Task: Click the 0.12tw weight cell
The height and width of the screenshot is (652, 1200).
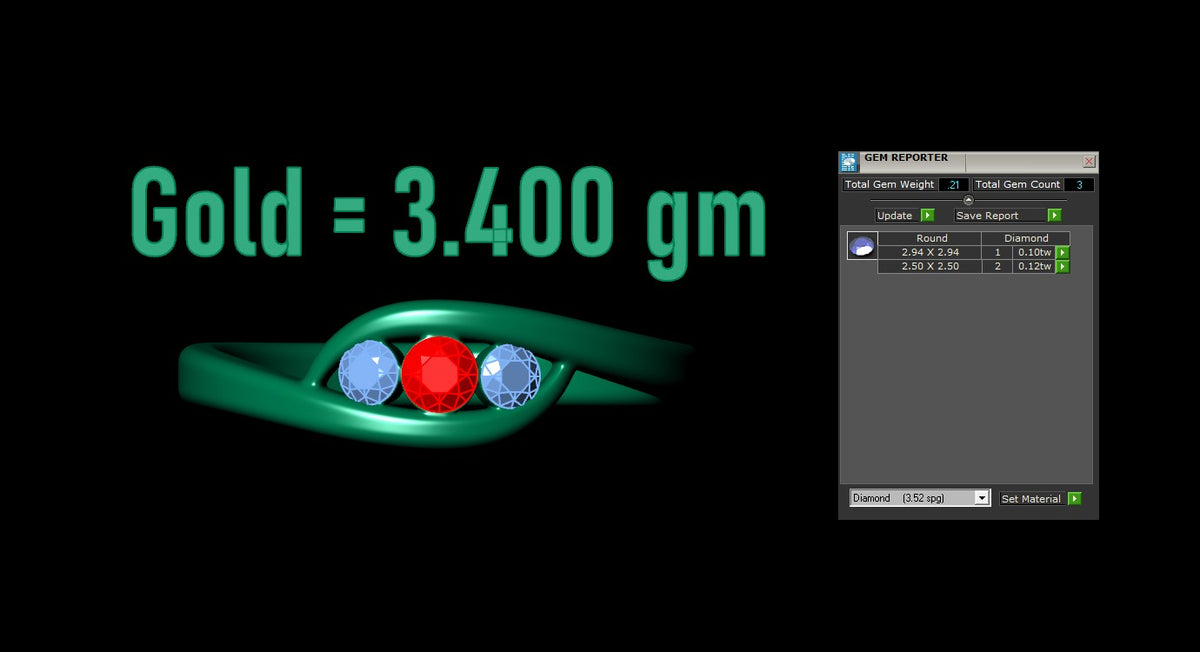Action: pos(1034,267)
